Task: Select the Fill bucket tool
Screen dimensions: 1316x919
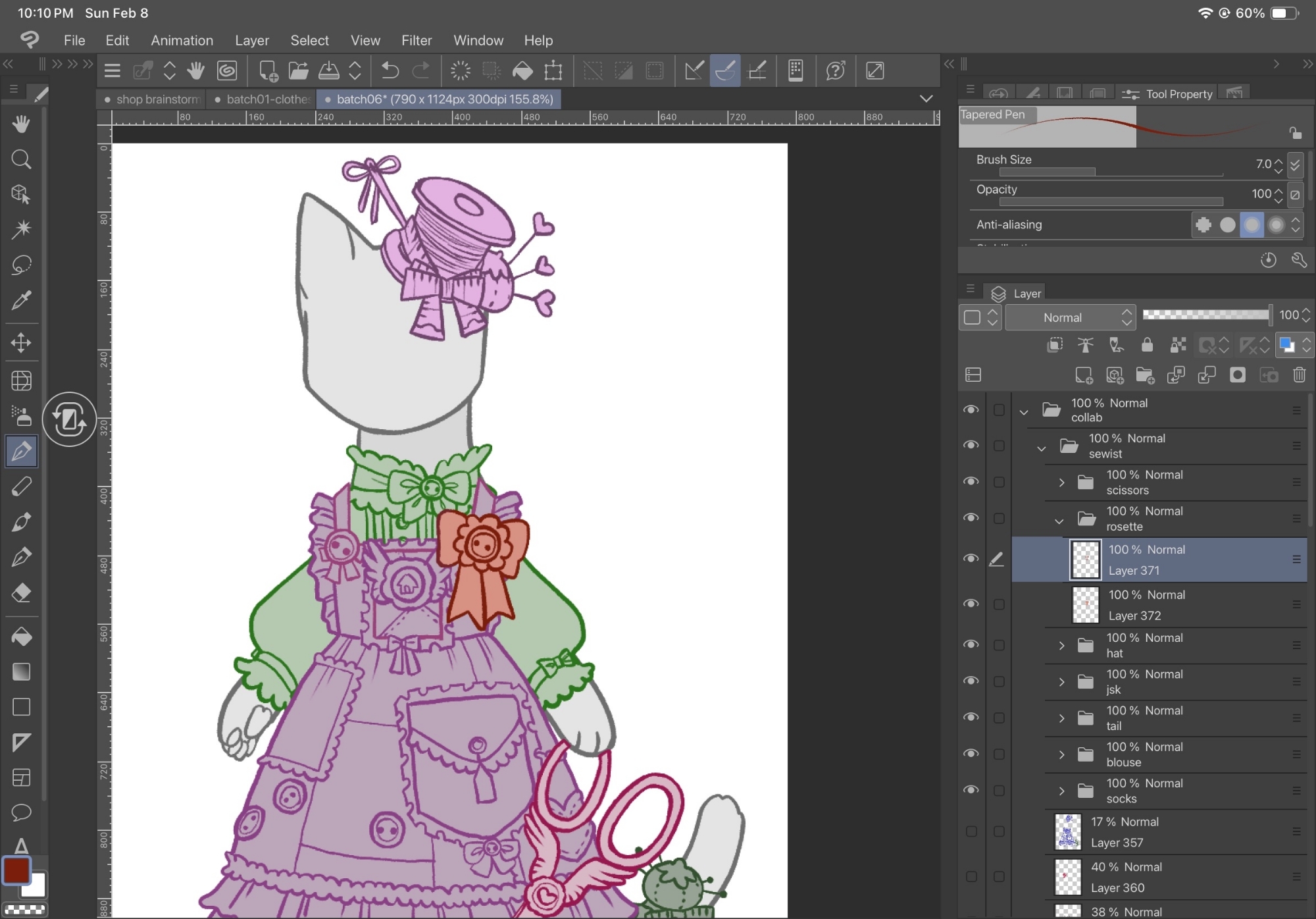Action: [21, 637]
